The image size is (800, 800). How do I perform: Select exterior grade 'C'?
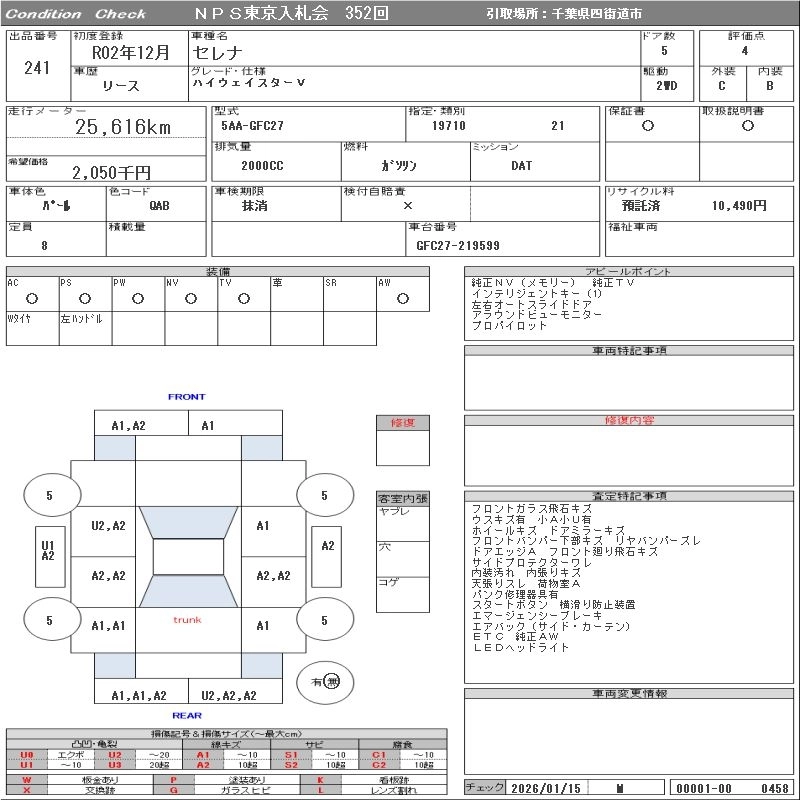click(721, 86)
